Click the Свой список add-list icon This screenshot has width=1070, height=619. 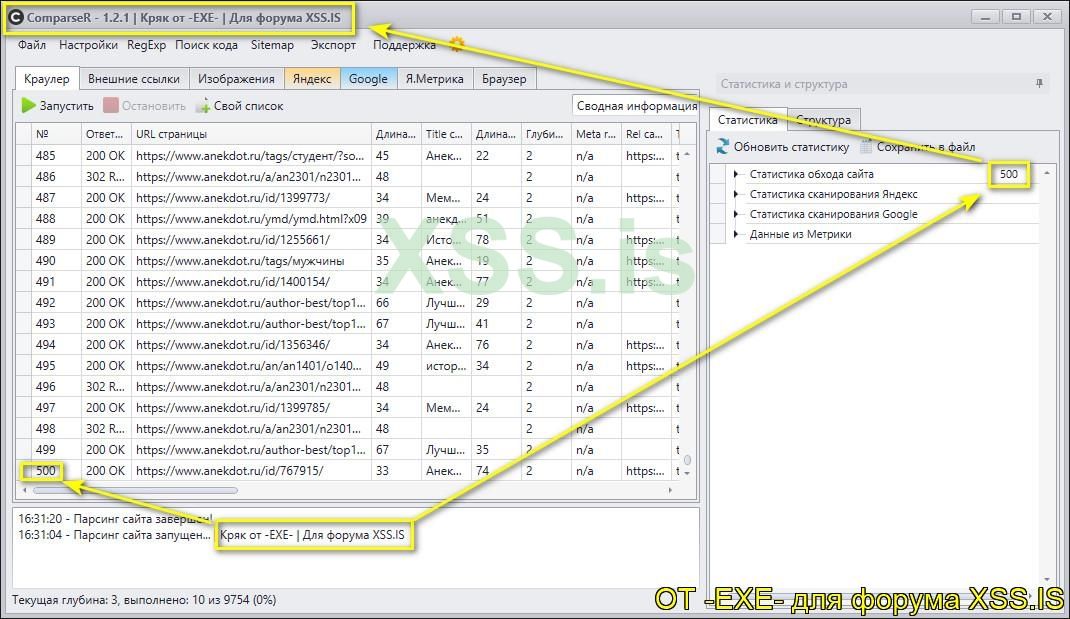(203, 106)
